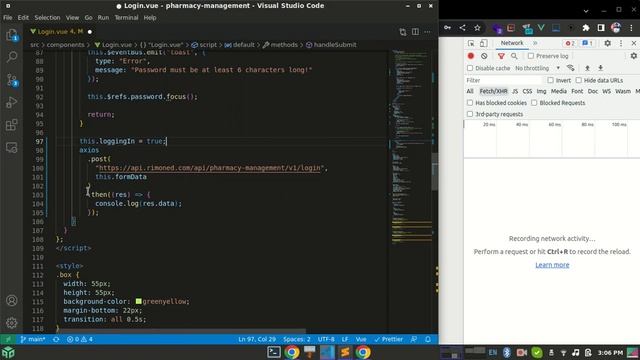This screenshot has width=640, height=360.
Task: Open VS Code notifications bell
Action: 428,339
